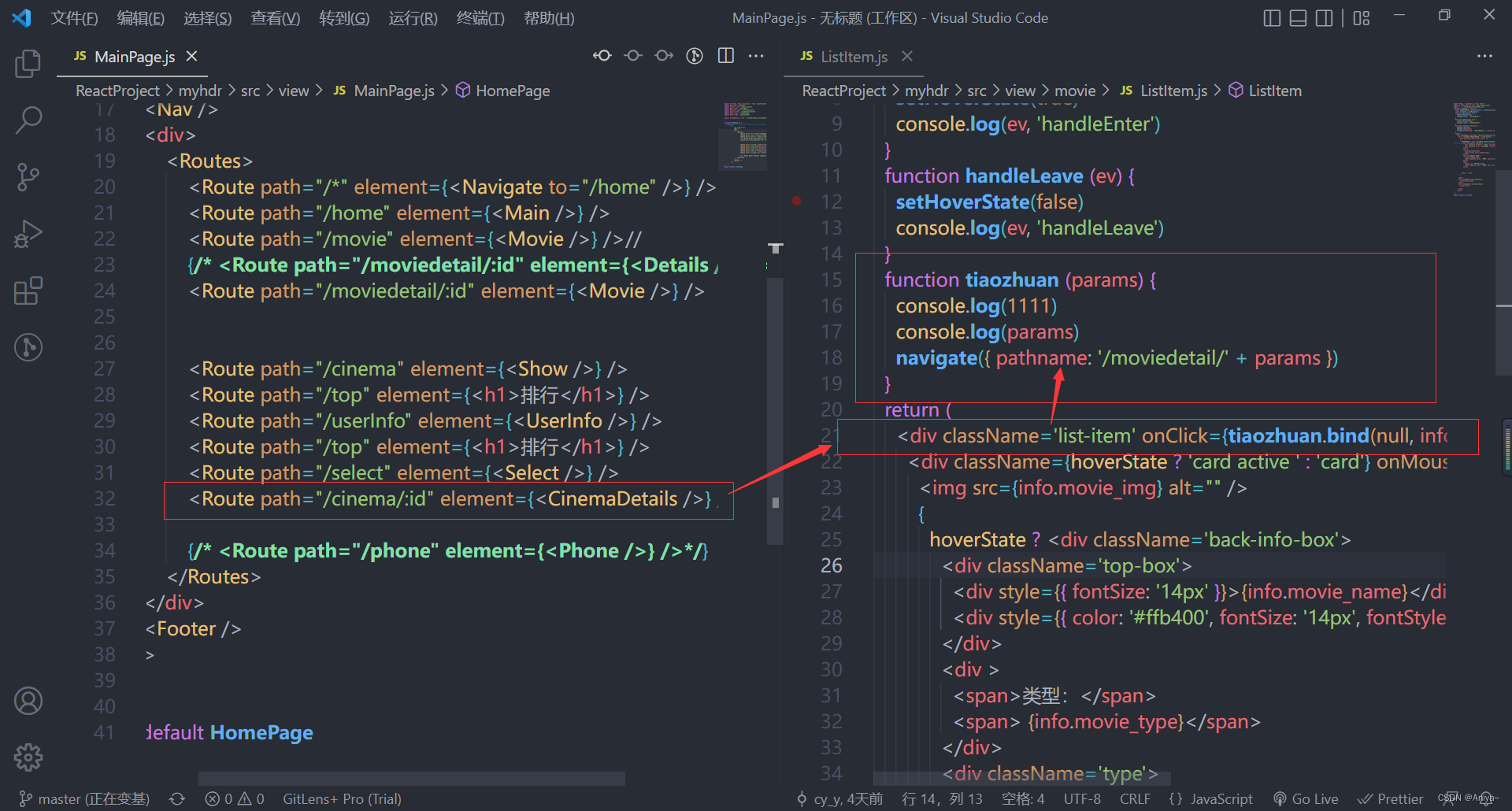Open 编辑(E) menu
This screenshot has height=811, width=1512.
141,18
